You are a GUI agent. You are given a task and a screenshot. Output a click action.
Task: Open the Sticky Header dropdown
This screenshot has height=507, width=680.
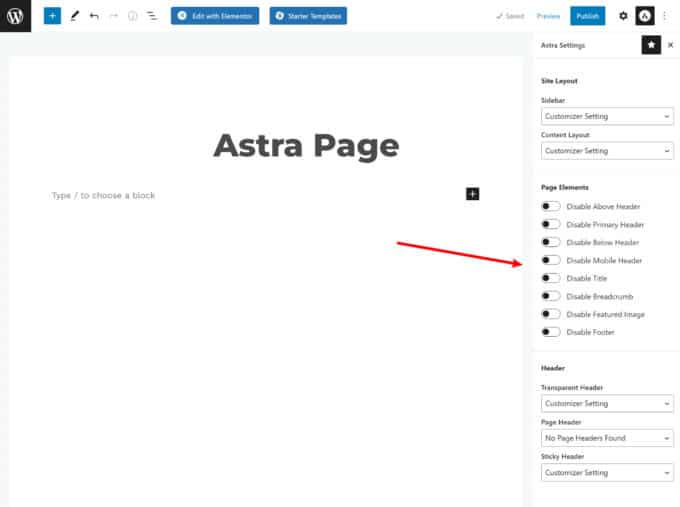click(x=607, y=472)
